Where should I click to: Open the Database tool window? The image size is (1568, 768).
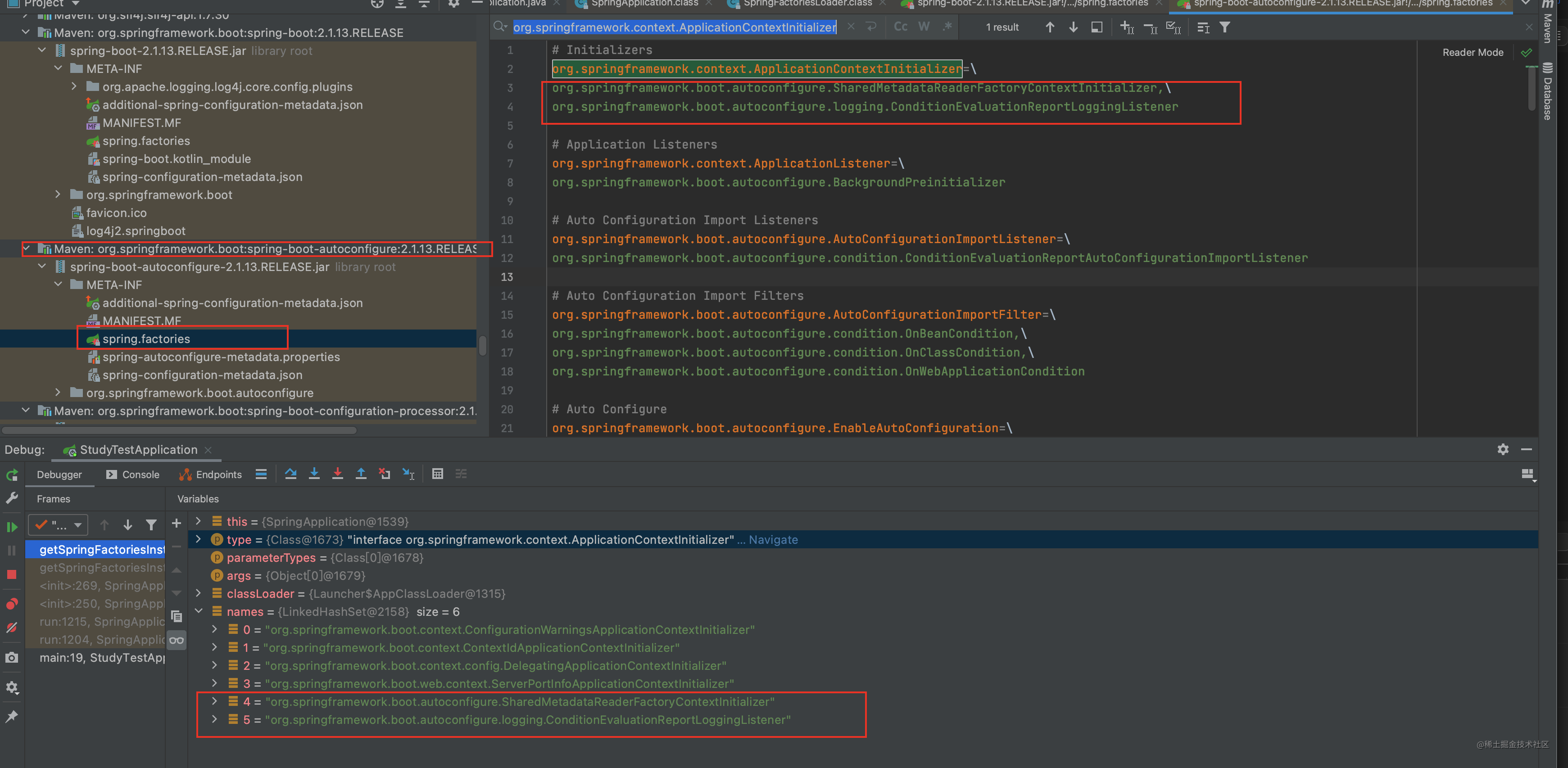pos(1547,91)
